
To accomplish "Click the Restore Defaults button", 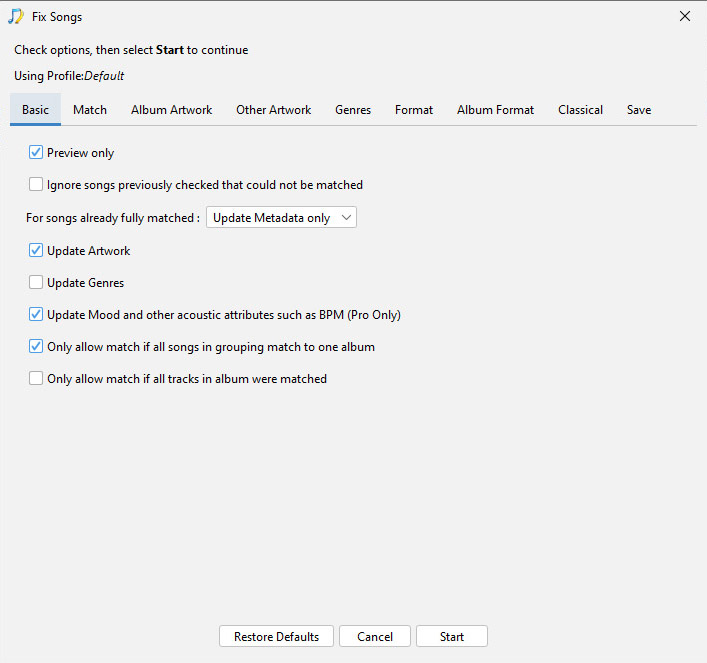I will point(276,636).
